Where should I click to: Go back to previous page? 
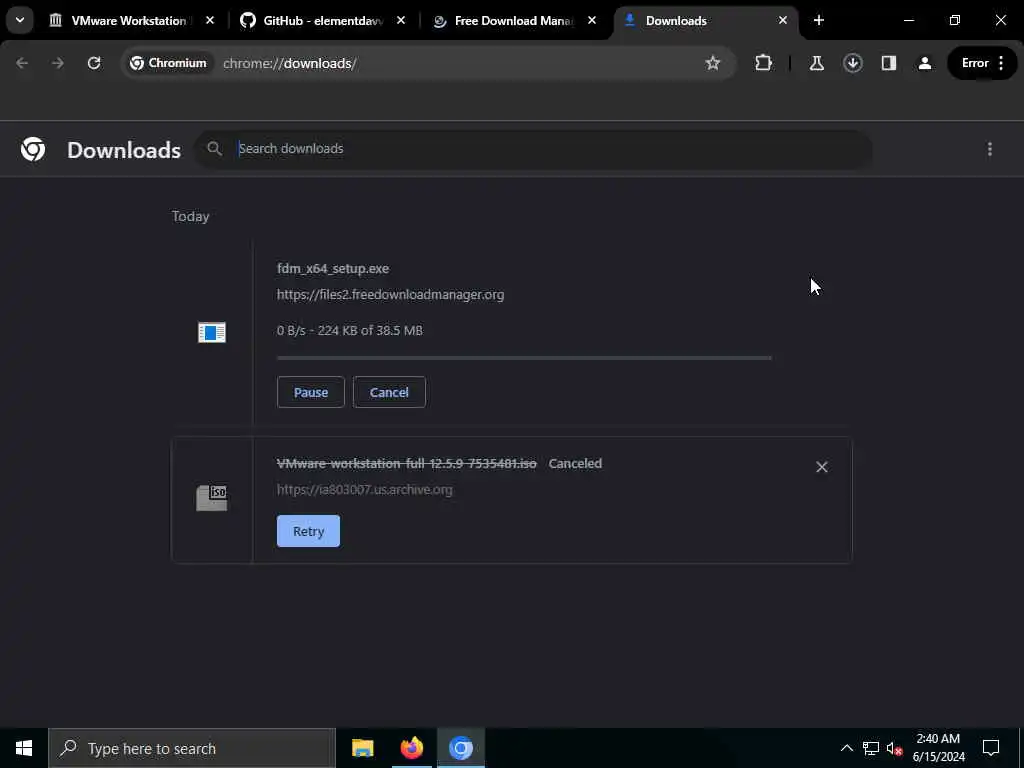(x=22, y=63)
